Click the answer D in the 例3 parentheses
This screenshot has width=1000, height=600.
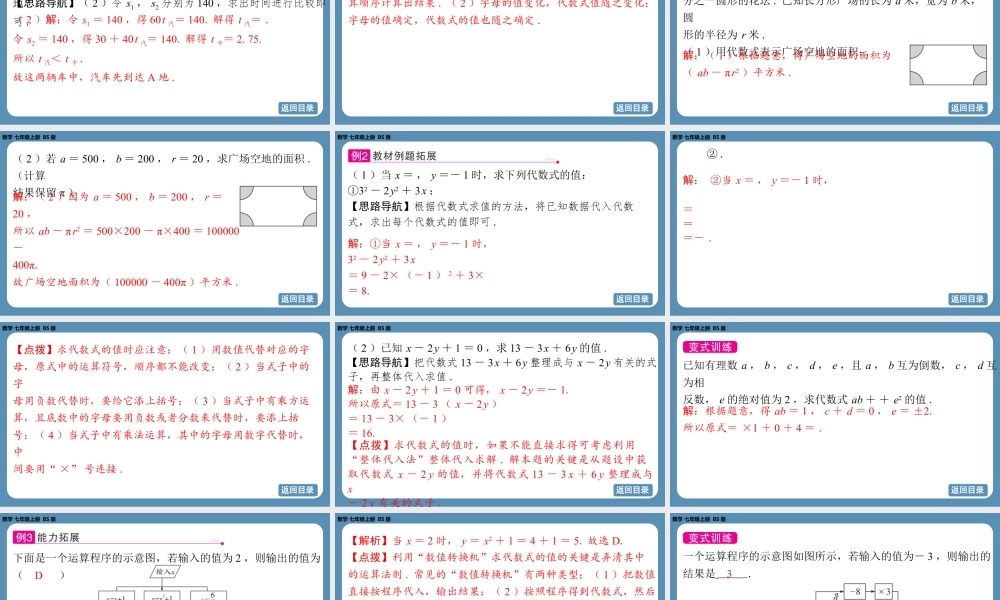40,575
